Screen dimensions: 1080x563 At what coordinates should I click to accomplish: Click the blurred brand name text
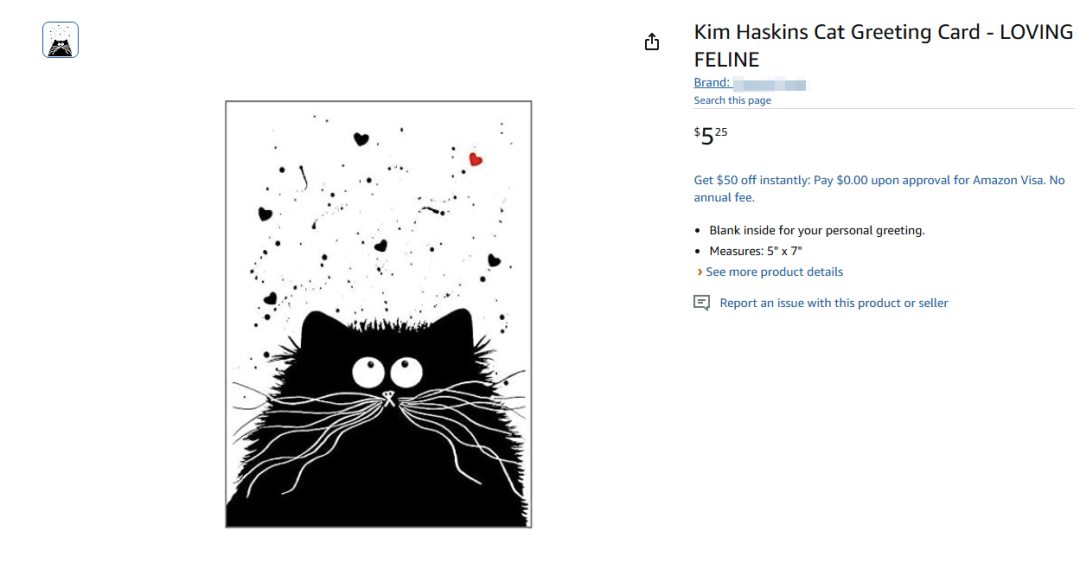coord(769,85)
